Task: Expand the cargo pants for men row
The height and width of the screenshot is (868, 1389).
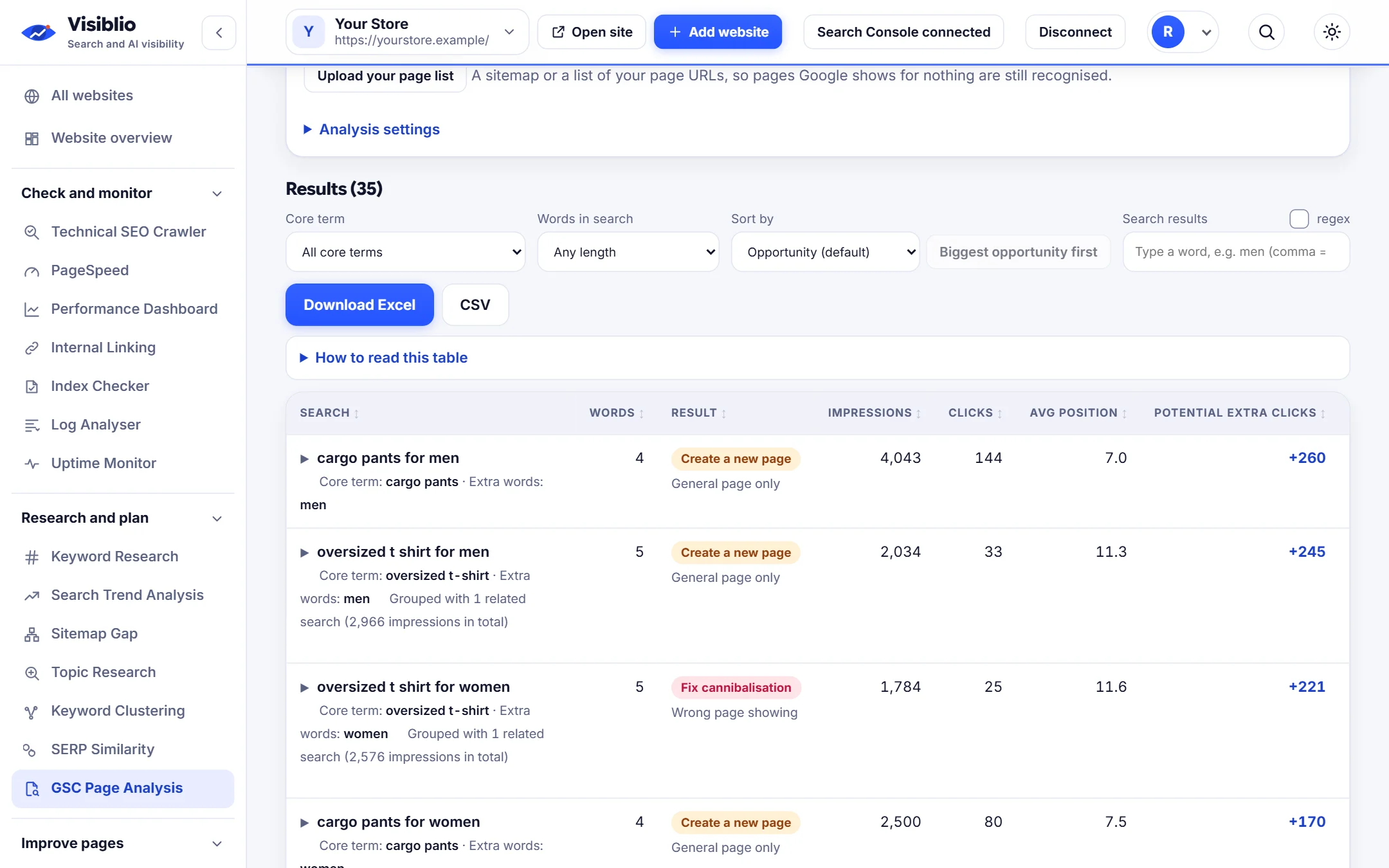Action: (304, 458)
